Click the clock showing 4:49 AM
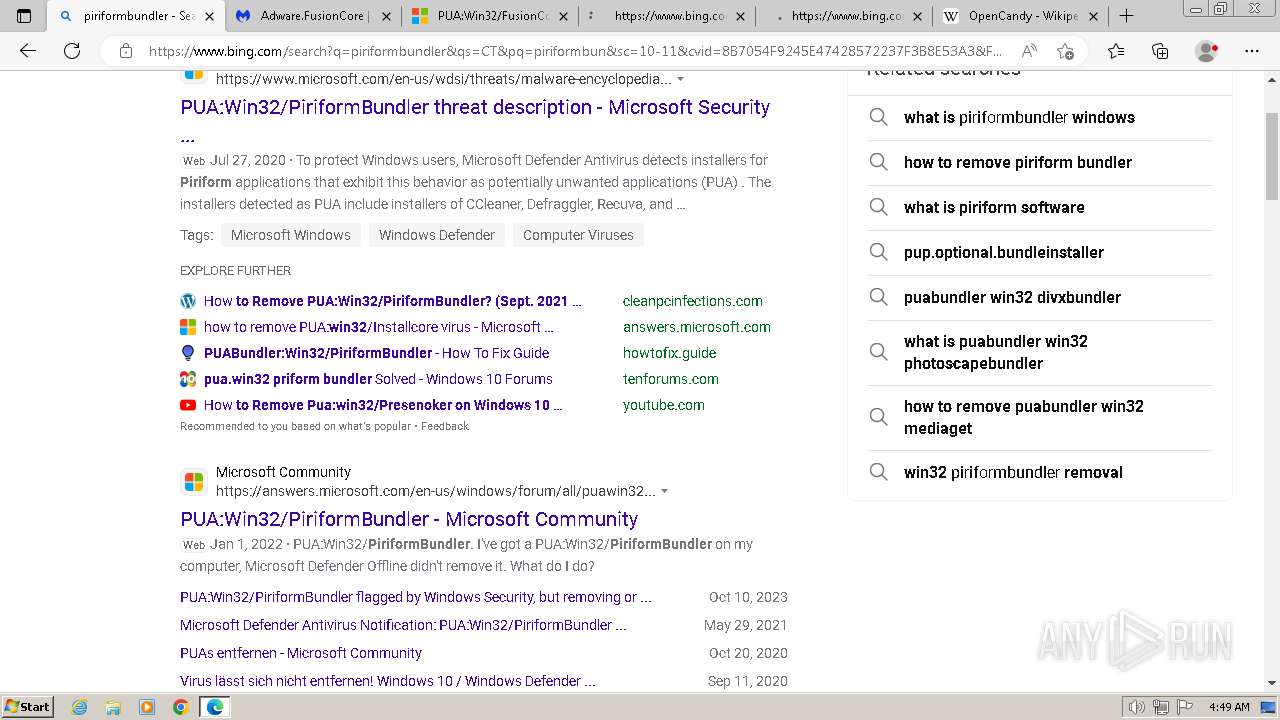The height and width of the screenshot is (720, 1280). [x=1229, y=707]
